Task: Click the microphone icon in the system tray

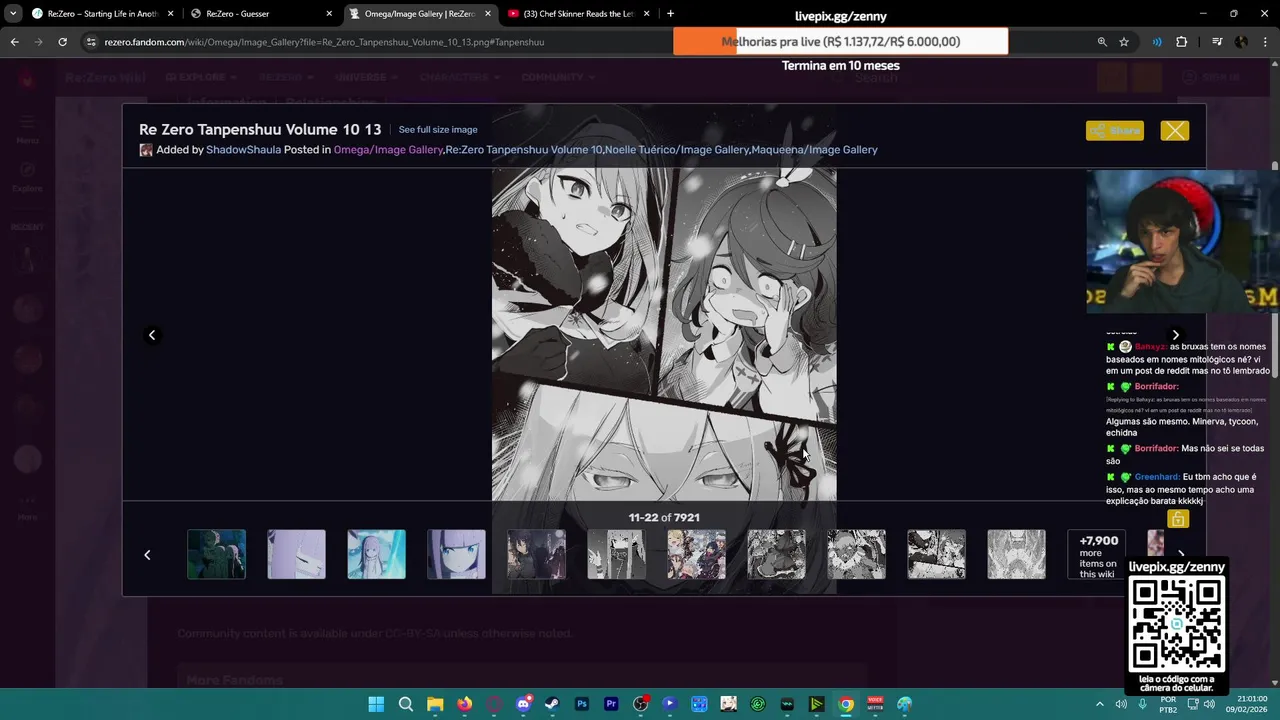Action: [1142, 704]
